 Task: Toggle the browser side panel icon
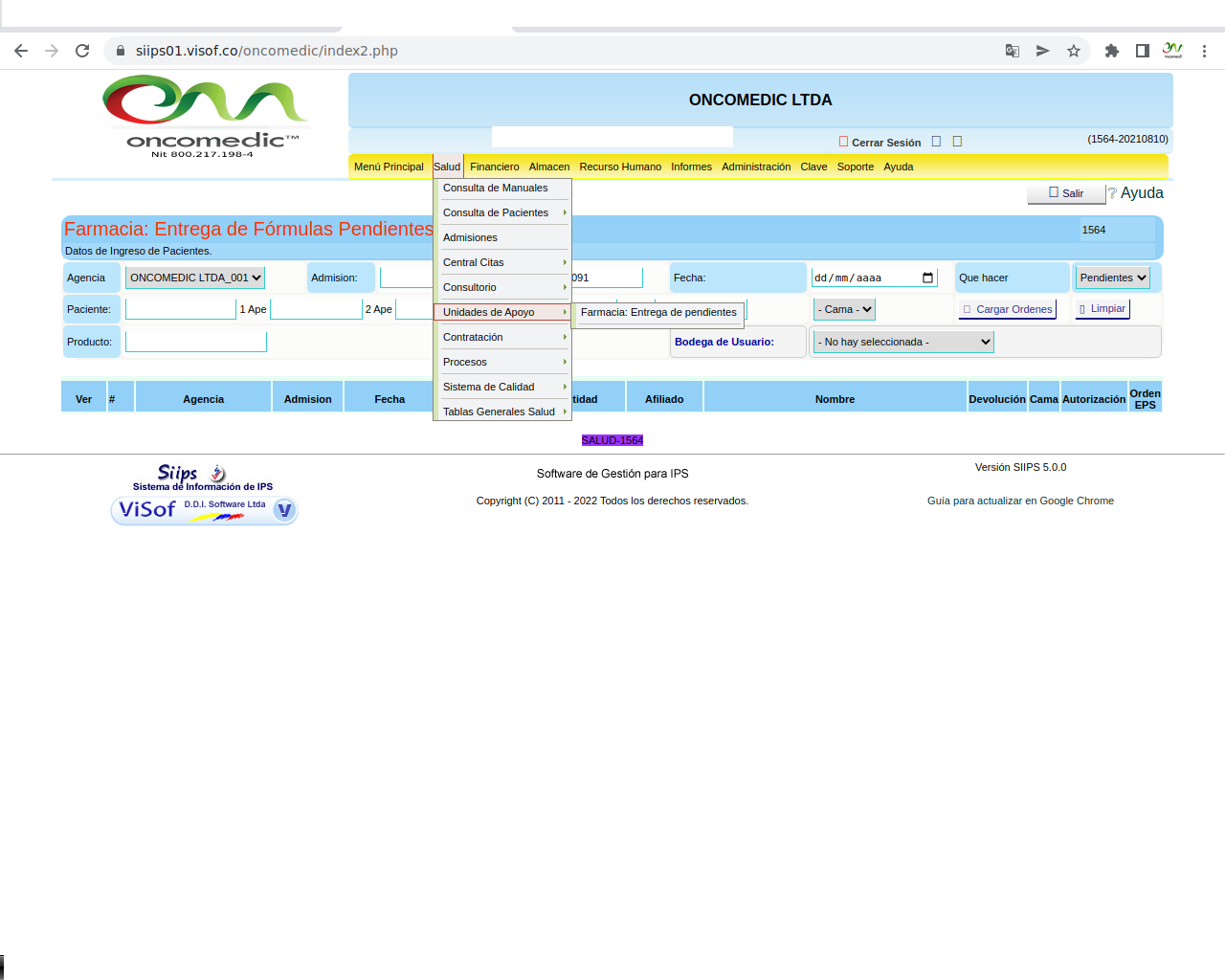(x=1142, y=51)
